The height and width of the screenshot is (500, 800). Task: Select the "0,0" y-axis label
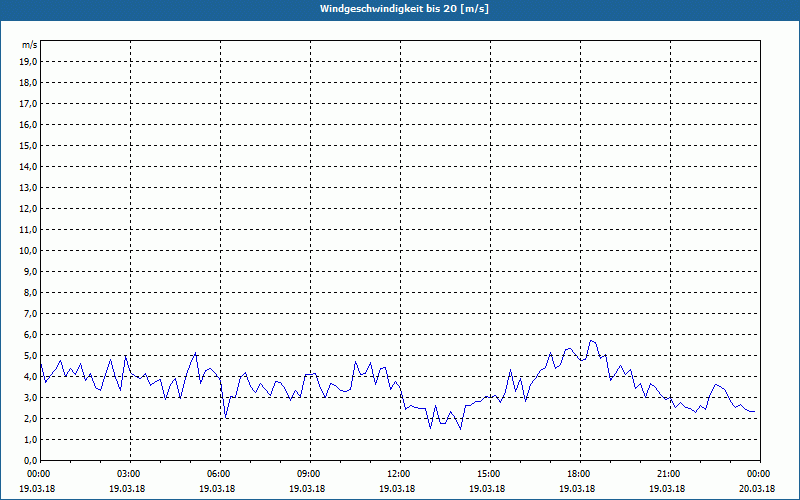coord(31,460)
